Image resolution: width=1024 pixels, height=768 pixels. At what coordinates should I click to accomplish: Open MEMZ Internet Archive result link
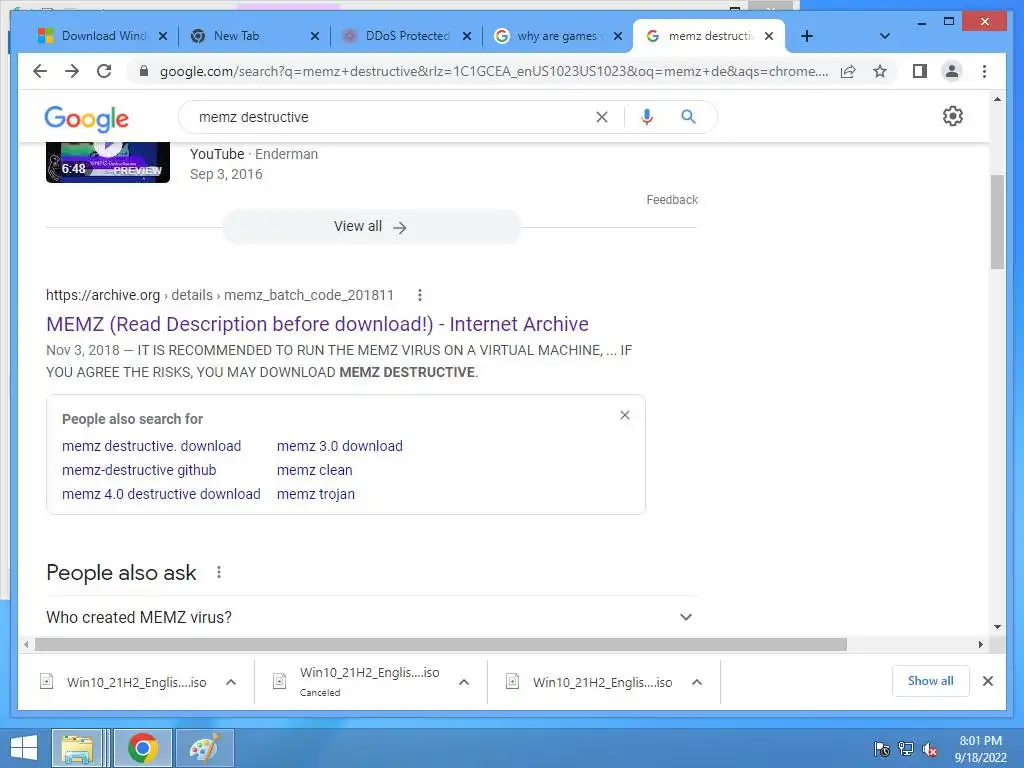(x=317, y=324)
